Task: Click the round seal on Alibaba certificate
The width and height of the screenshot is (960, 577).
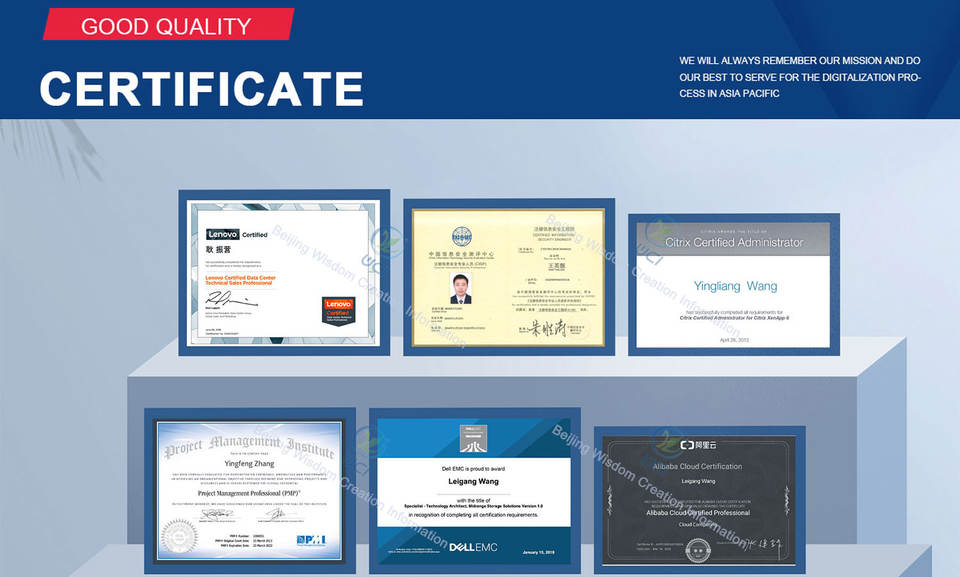Action: click(x=697, y=551)
